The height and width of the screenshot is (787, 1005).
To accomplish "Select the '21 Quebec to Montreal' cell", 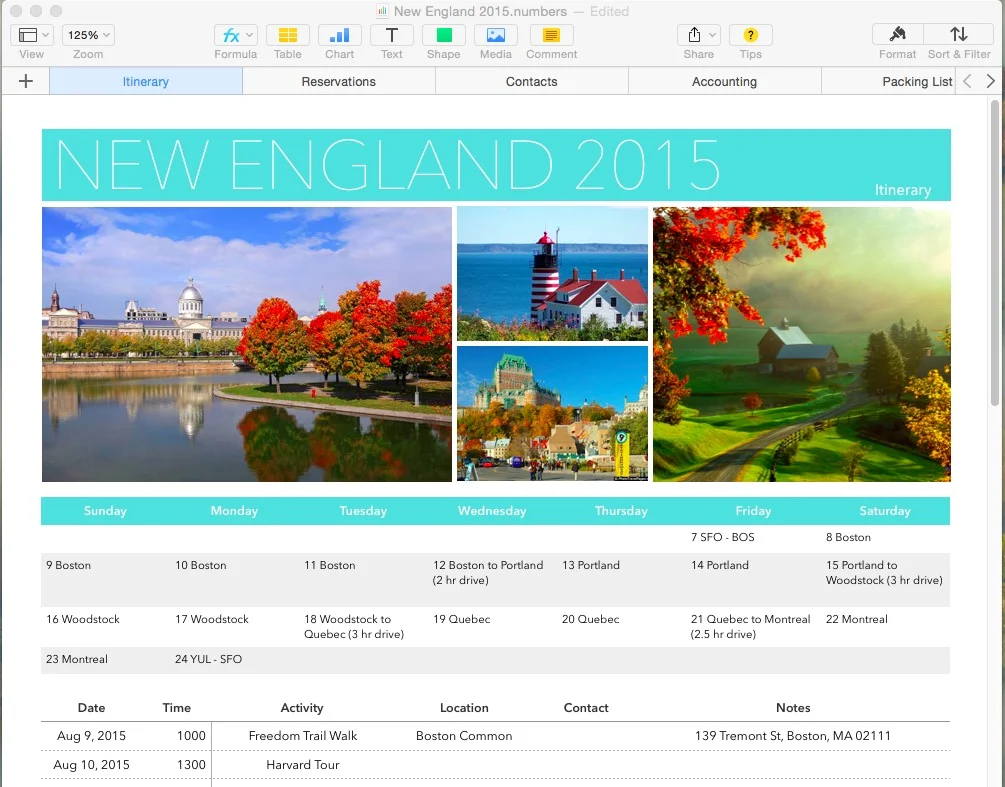I will coord(752,627).
